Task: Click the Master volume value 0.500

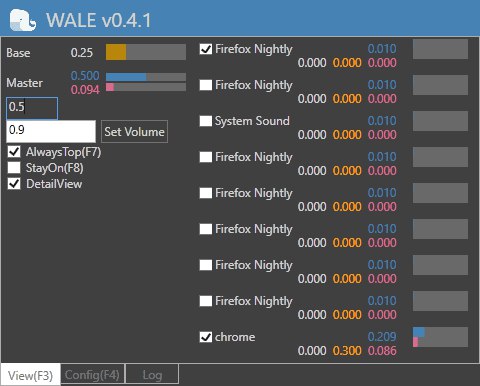Action: 85,76
